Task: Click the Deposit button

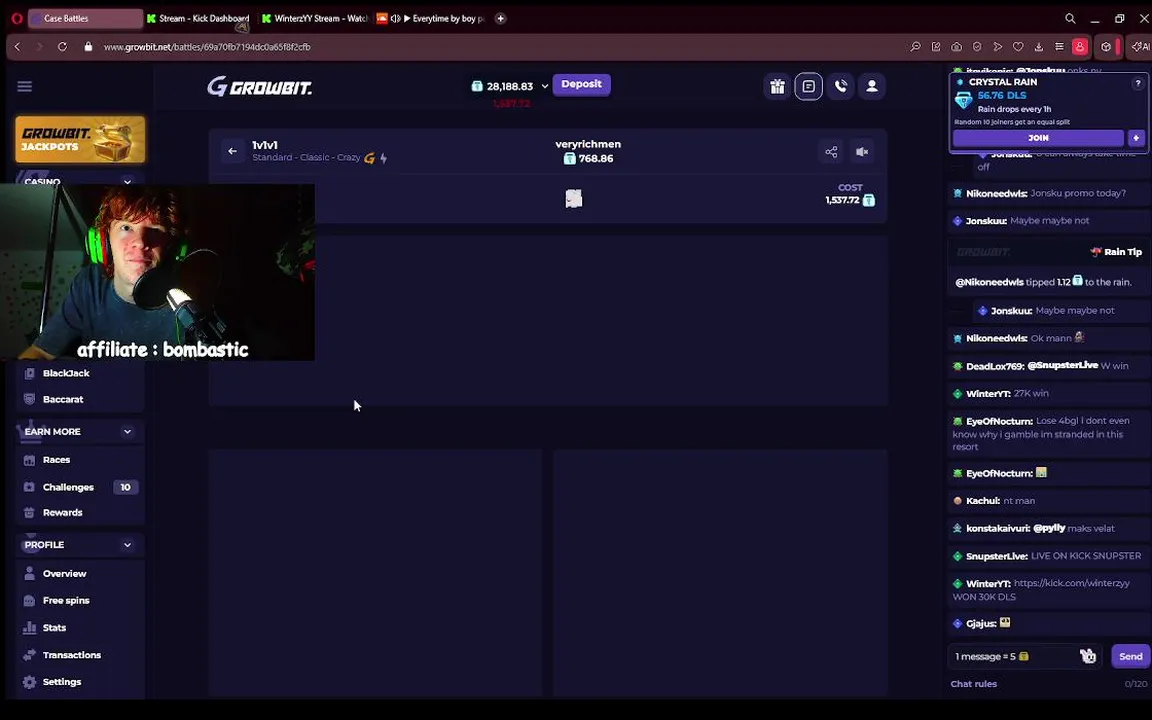Action: click(581, 84)
